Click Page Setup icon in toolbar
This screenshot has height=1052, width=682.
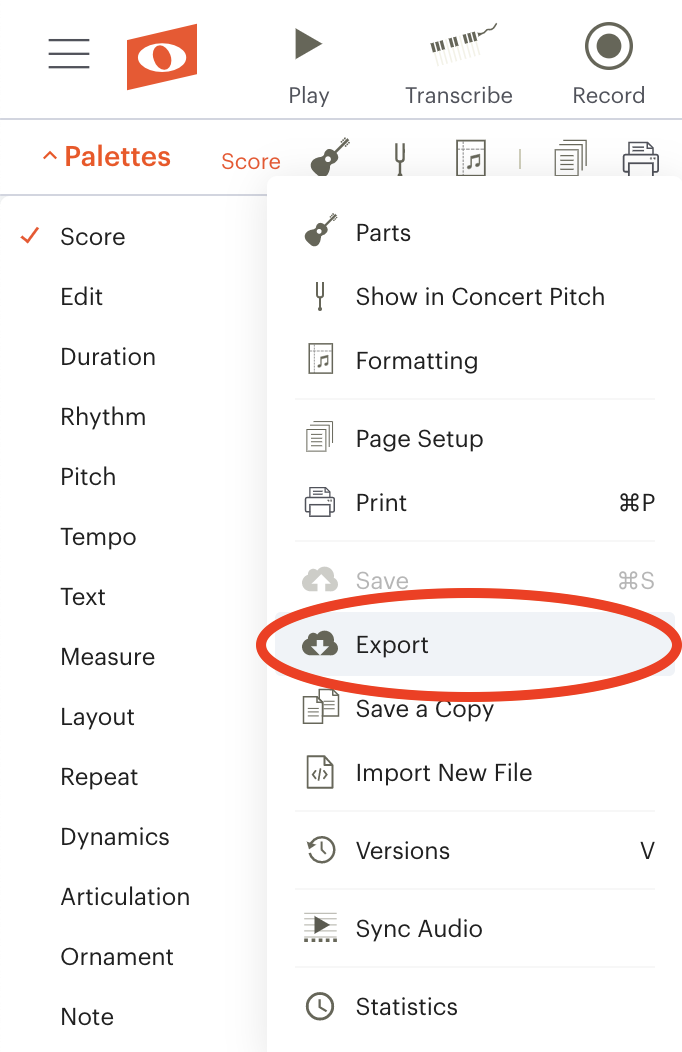(571, 158)
